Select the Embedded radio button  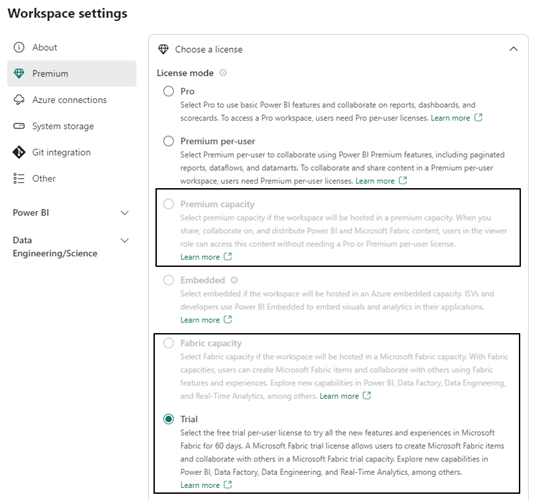coord(169,280)
